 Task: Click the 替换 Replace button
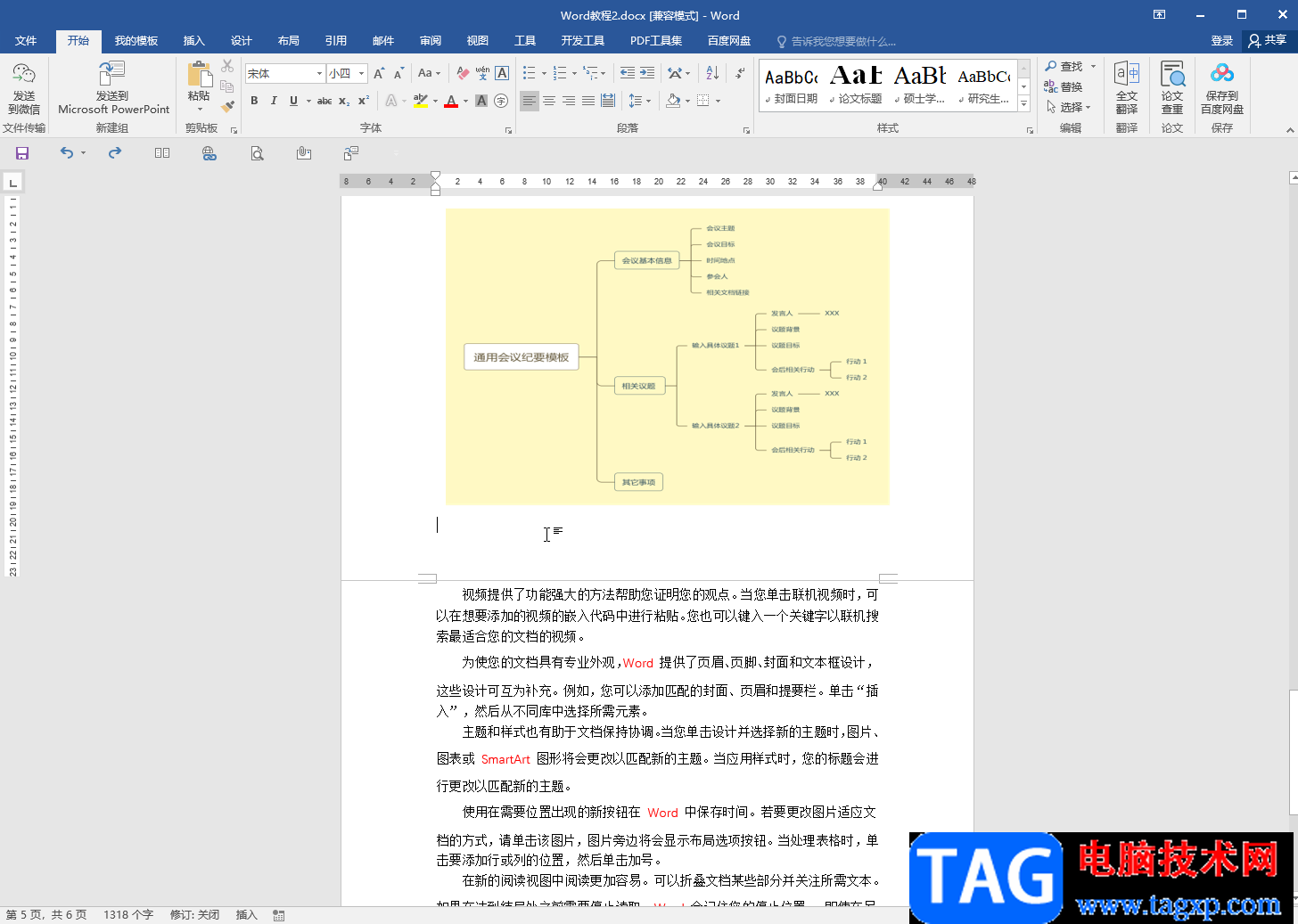[1064, 86]
